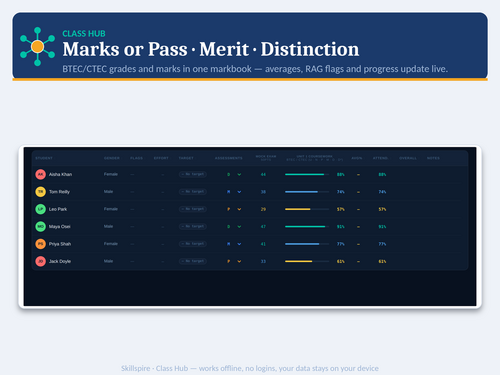Click the Male gender cell for Jack Doyle
This screenshot has width=500, height=375.
(x=108, y=261)
